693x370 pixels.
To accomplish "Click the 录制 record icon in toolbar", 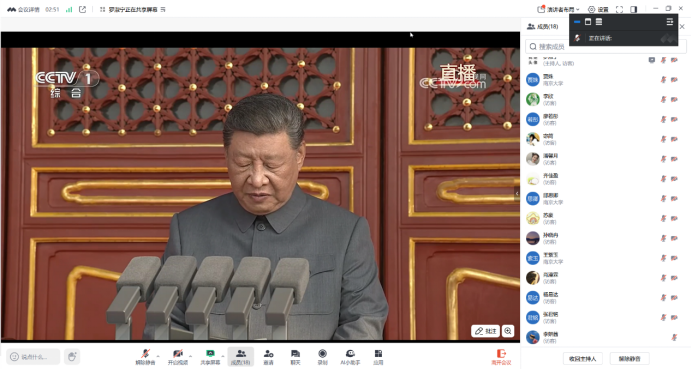I will 323,356.
